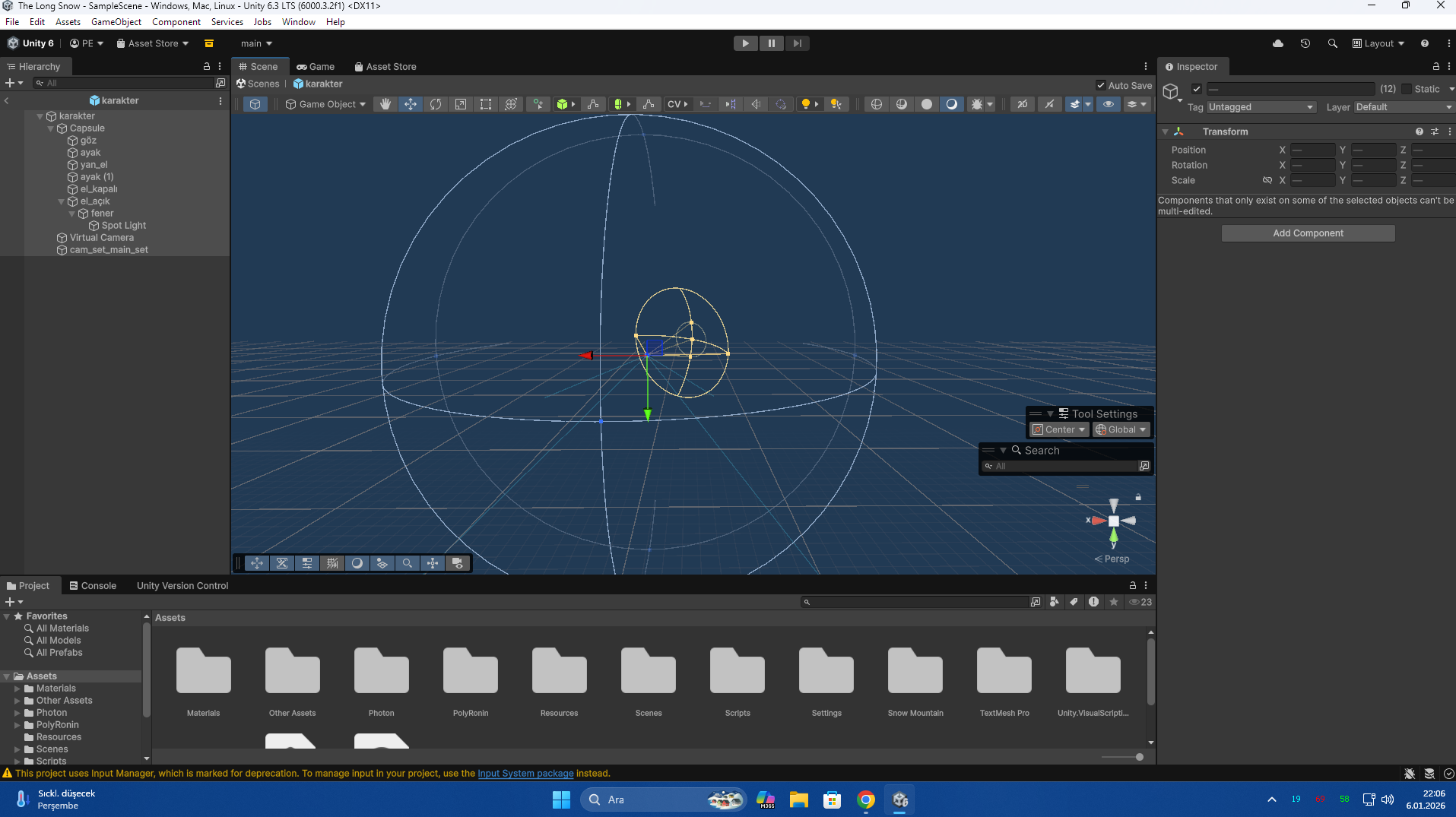The image size is (1456, 817).
Task: Toggle the Auto Save checkbox
Action: coord(1101,85)
